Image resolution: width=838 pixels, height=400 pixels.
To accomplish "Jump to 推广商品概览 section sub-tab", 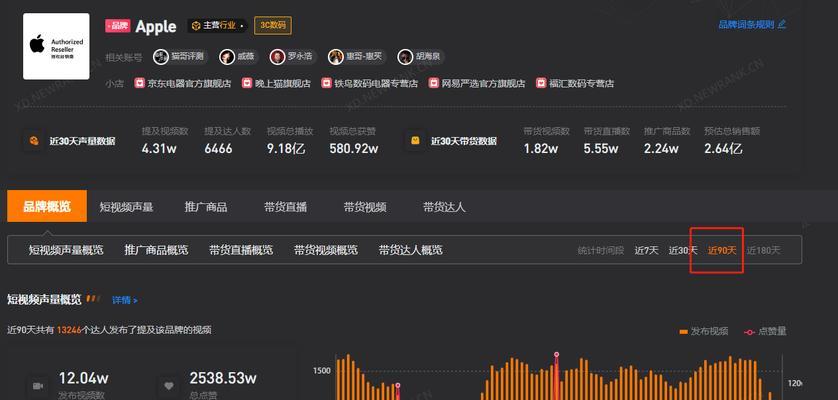I will coord(157,250).
